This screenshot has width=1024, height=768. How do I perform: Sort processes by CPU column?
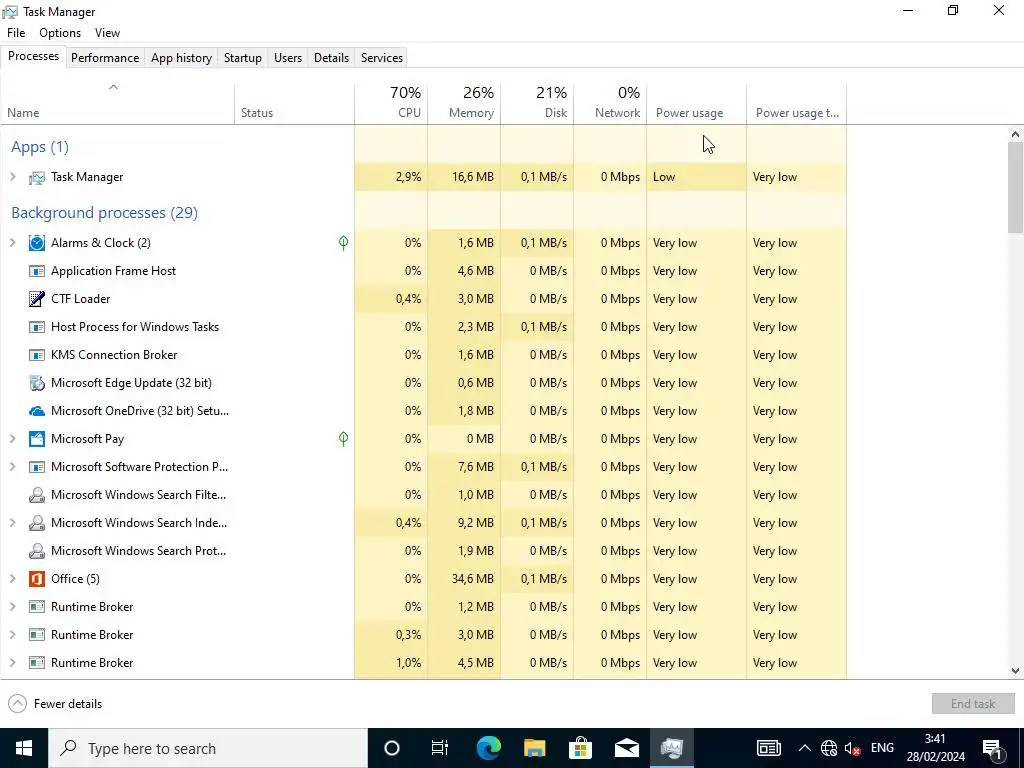(x=391, y=103)
